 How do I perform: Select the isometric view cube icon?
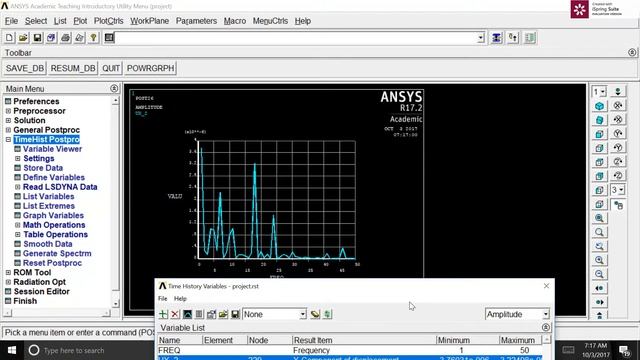pos(599,106)
